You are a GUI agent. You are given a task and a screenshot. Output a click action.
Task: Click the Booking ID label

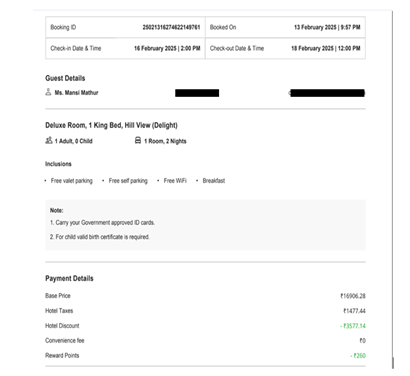pyautogui.click(x=63, y=27)
